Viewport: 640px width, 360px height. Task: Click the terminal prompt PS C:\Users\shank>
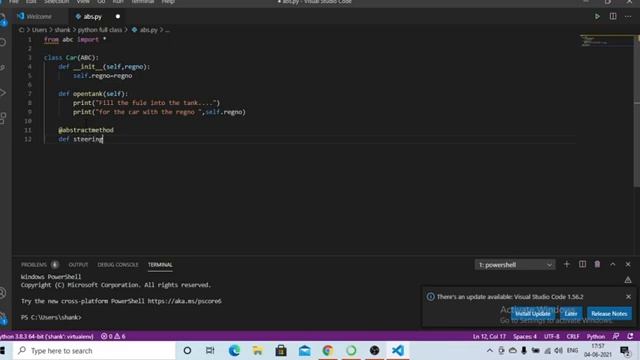click(x=51, y=317)
